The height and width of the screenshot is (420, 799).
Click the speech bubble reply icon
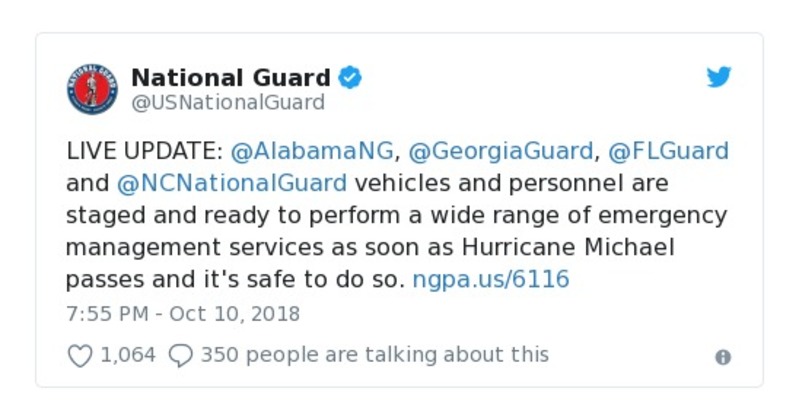pyautogui.click(x=180, y=355)
